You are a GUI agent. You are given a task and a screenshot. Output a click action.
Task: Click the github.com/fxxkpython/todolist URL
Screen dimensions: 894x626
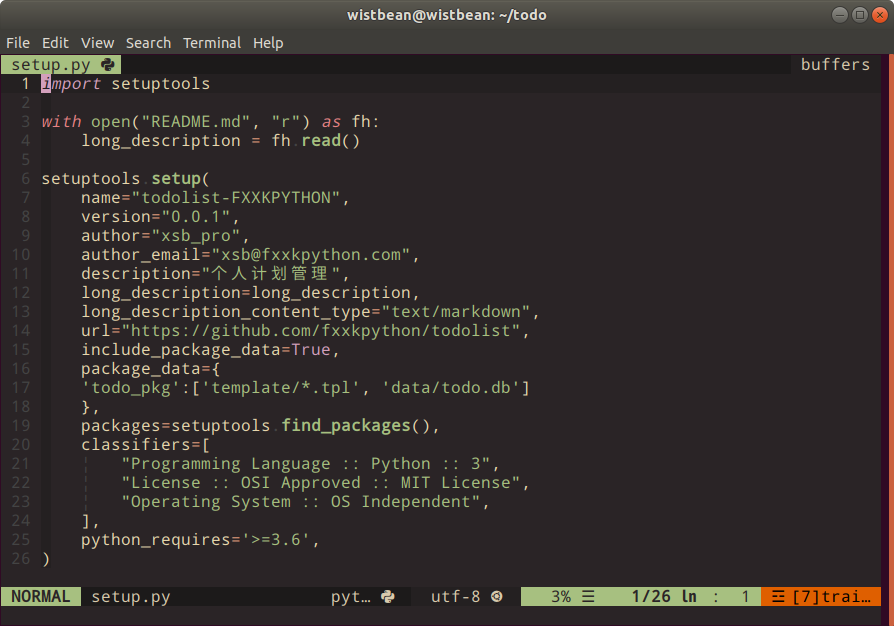(320, 331)
